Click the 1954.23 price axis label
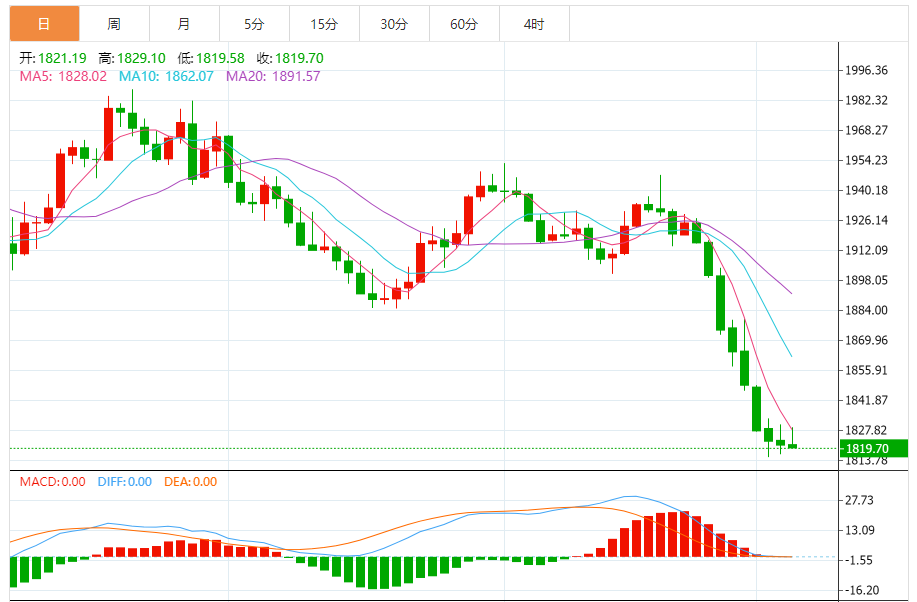Image resolution: width=917 pixels, height=602 pixels. [x=867, y=160]
